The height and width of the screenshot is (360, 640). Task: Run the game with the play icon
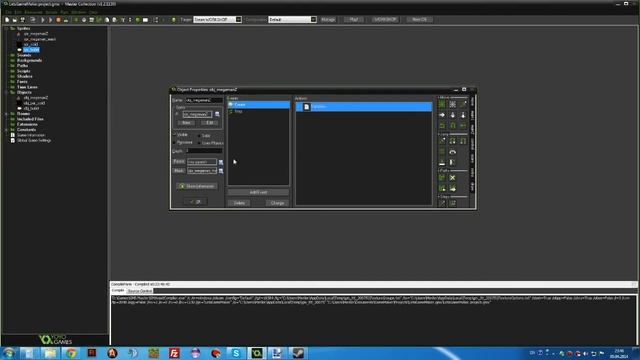pos(43,20)
